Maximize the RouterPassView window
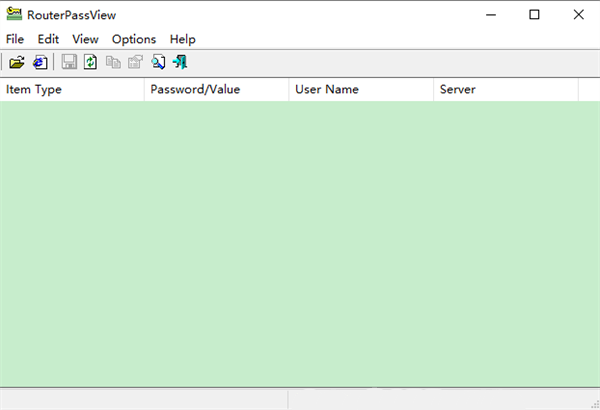This screenshot has height=410, width=600. point(534,15)
